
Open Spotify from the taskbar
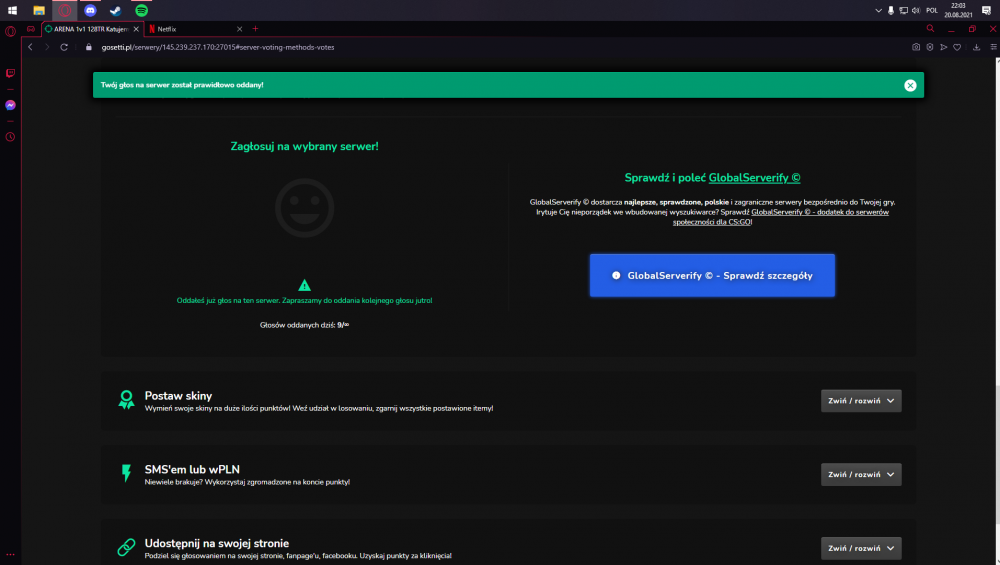(142, 10)
